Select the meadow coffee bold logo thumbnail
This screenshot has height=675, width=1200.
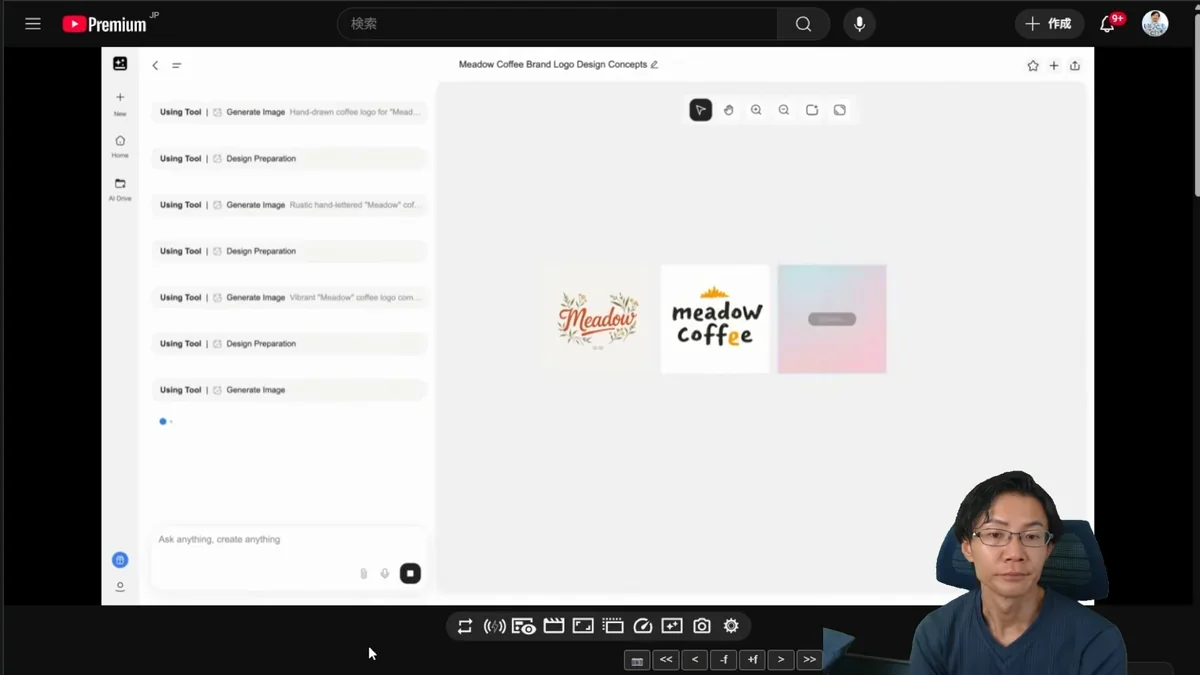715,319
